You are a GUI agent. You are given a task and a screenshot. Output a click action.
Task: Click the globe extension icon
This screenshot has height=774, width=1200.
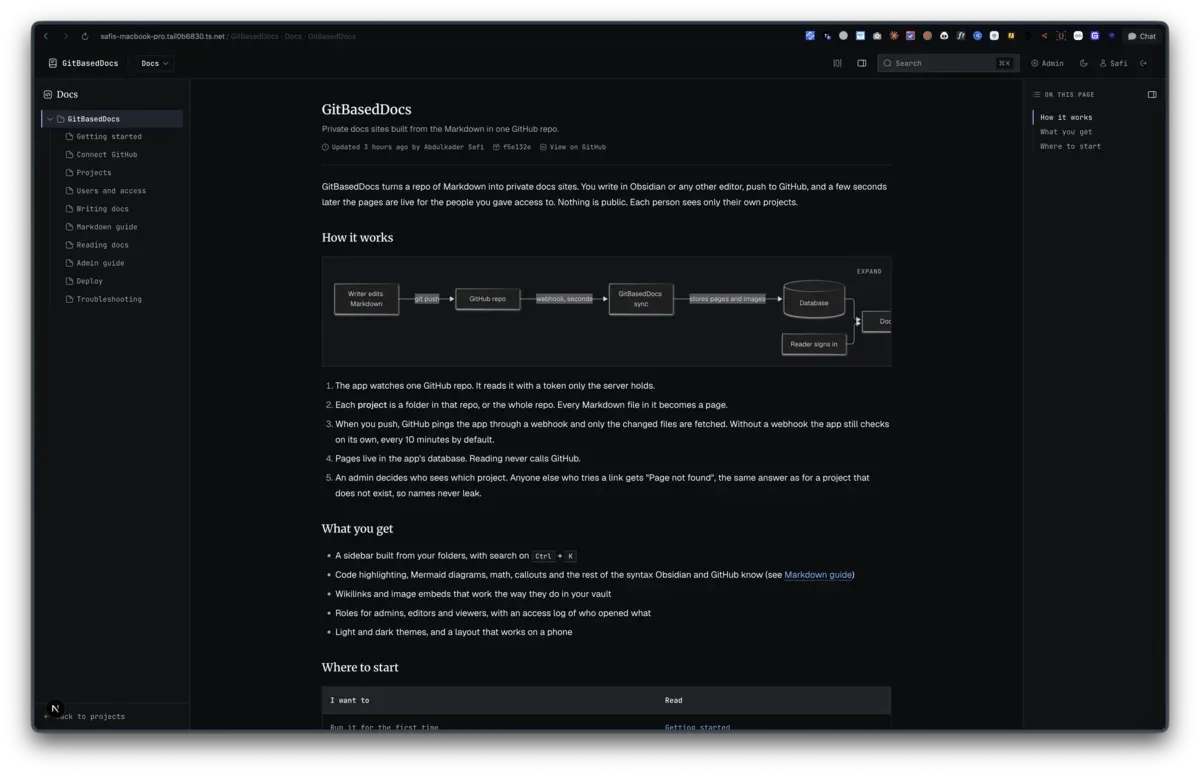843,36
